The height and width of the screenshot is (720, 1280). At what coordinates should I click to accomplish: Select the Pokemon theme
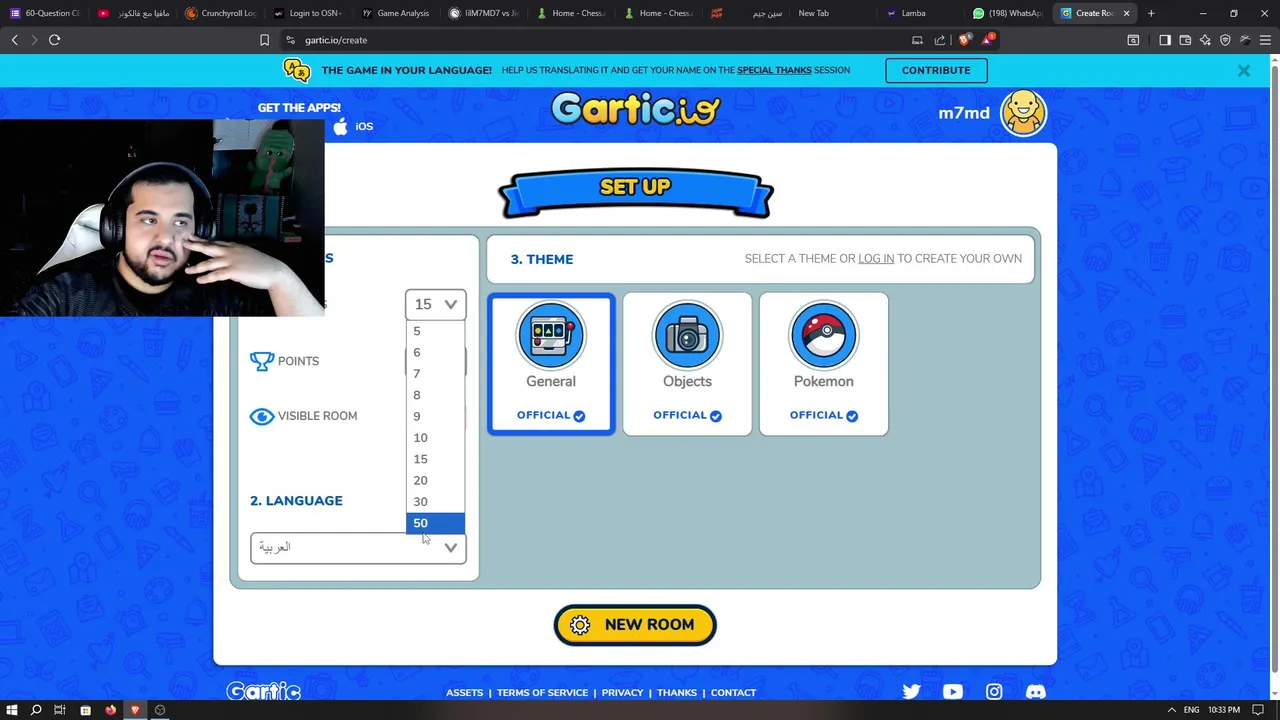[823, 364]
